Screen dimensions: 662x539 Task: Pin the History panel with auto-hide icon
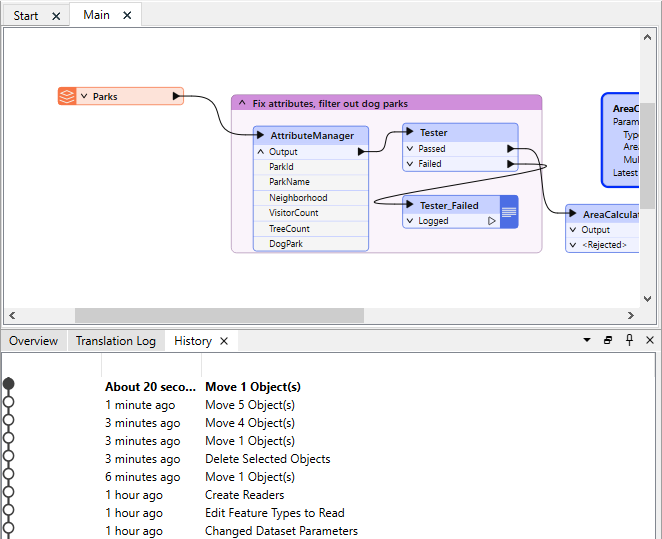(x=629, y=341)
